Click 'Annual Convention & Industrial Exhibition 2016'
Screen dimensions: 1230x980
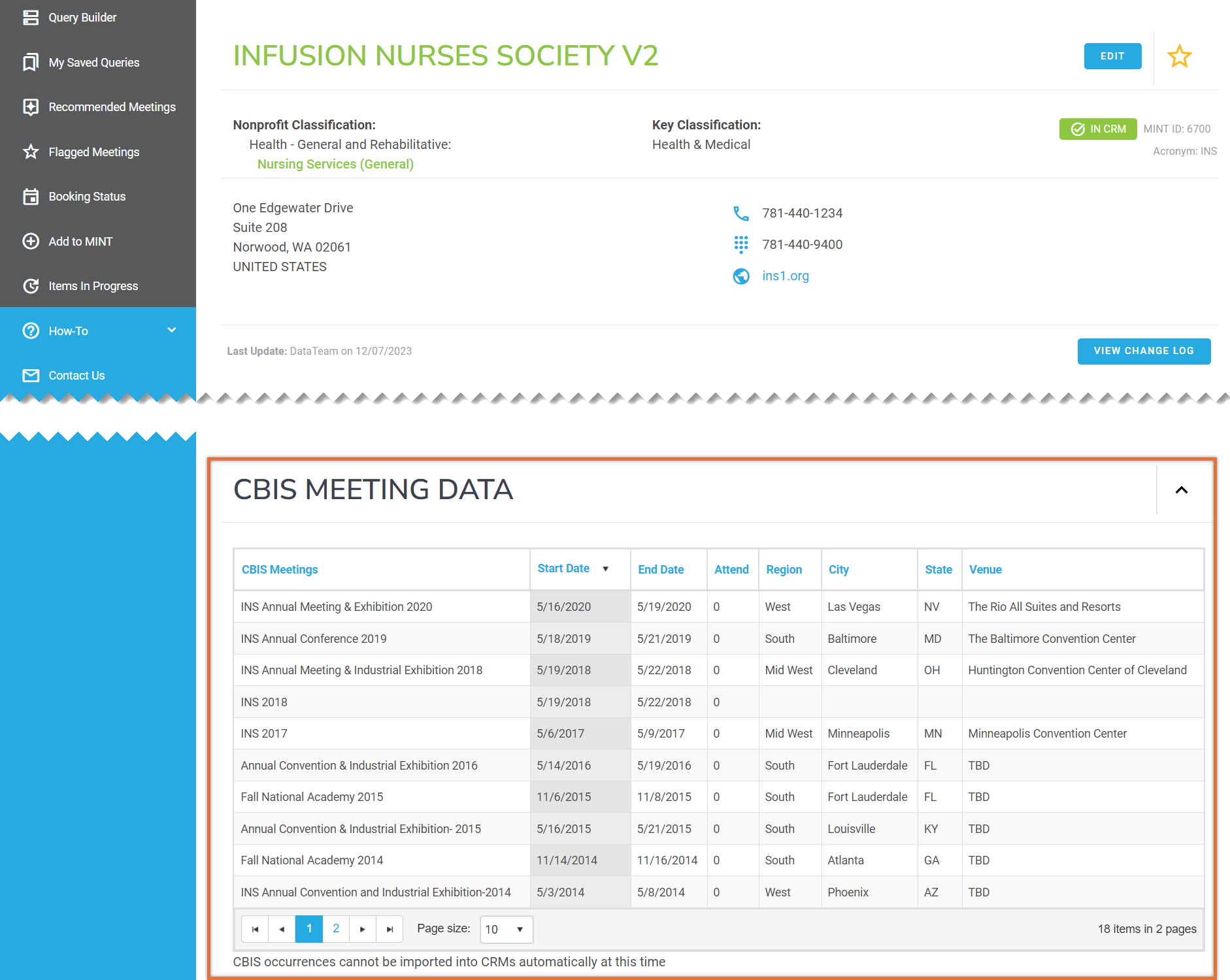pyautogui.click(x=359, y=766)
